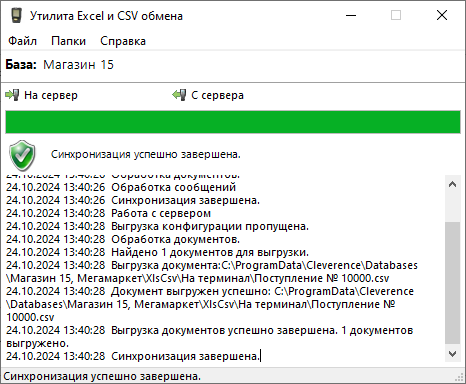Click the log scrollbar up arrow
This screenshot has height=384, width=466.
[x=452, y=184]
